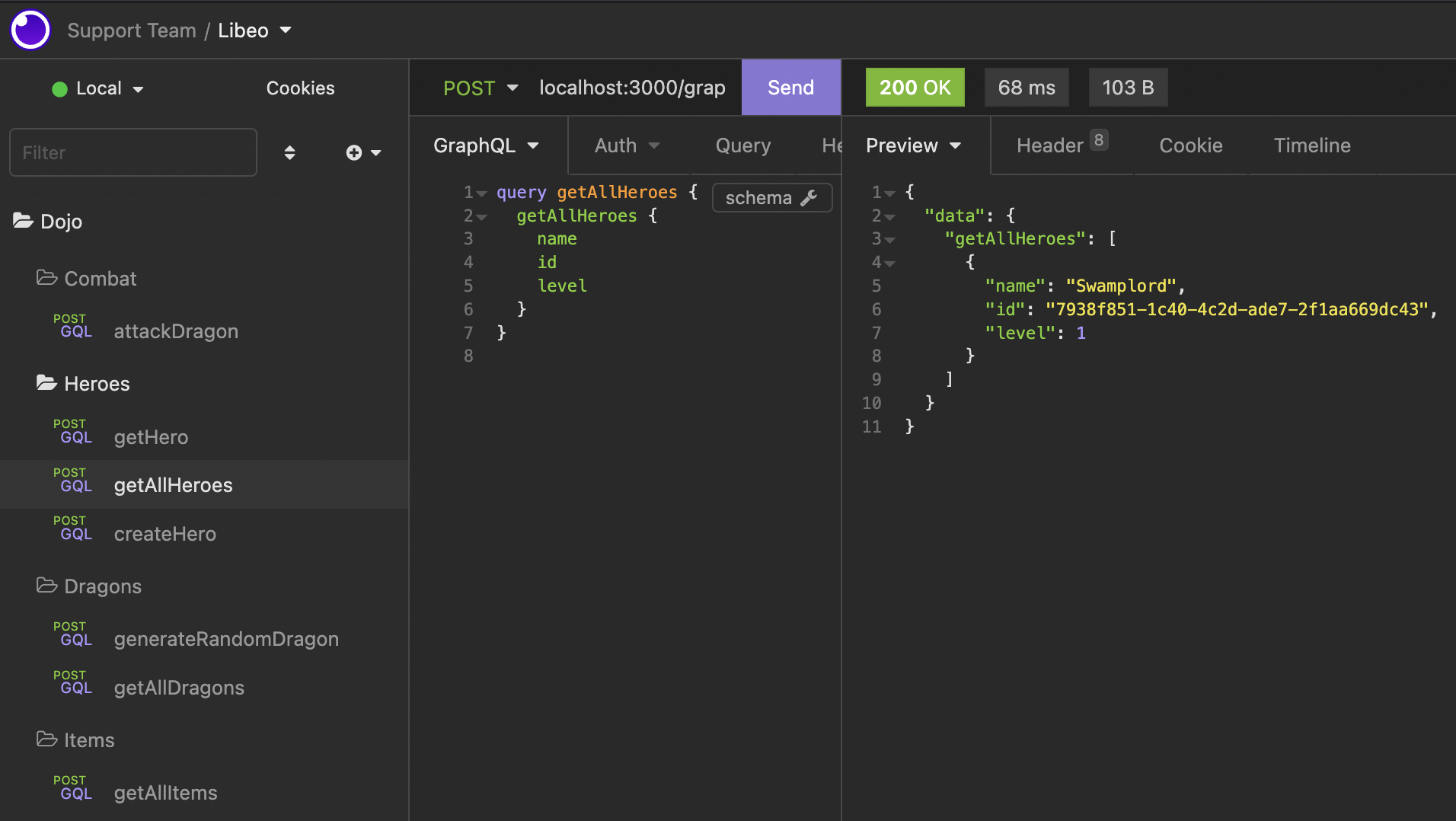
Task: Click the Combat folder icon
Action: pyautogui.click(x=46, y=278)
